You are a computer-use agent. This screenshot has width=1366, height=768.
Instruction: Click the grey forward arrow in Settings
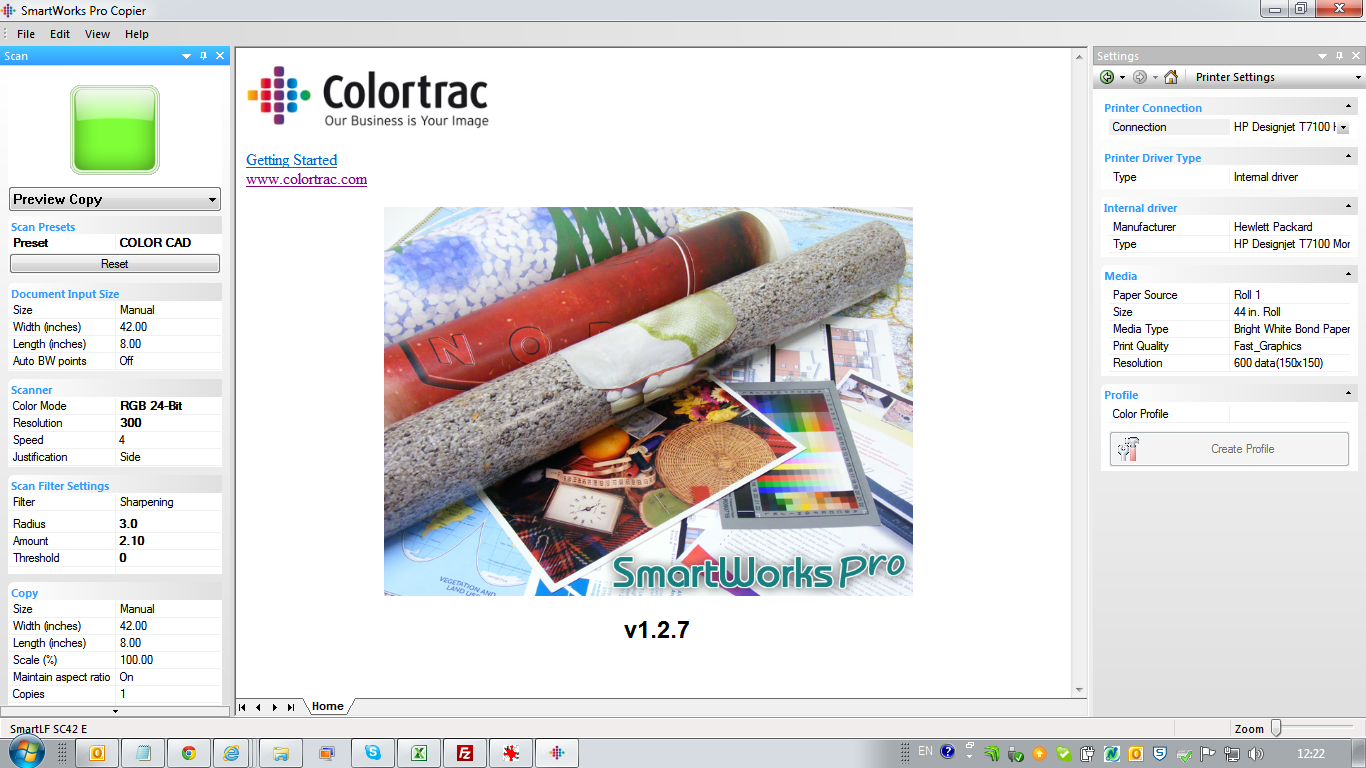1140,77
